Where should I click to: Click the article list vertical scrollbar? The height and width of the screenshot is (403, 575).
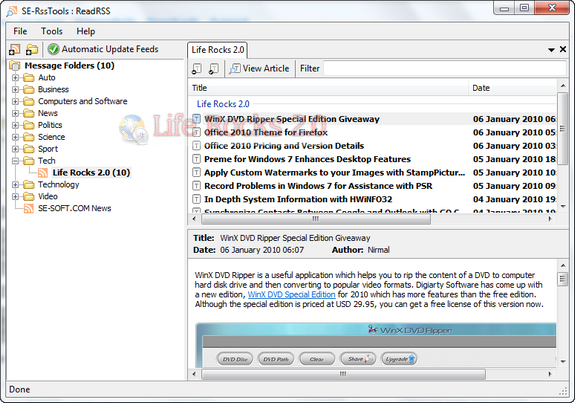point(562,128)
